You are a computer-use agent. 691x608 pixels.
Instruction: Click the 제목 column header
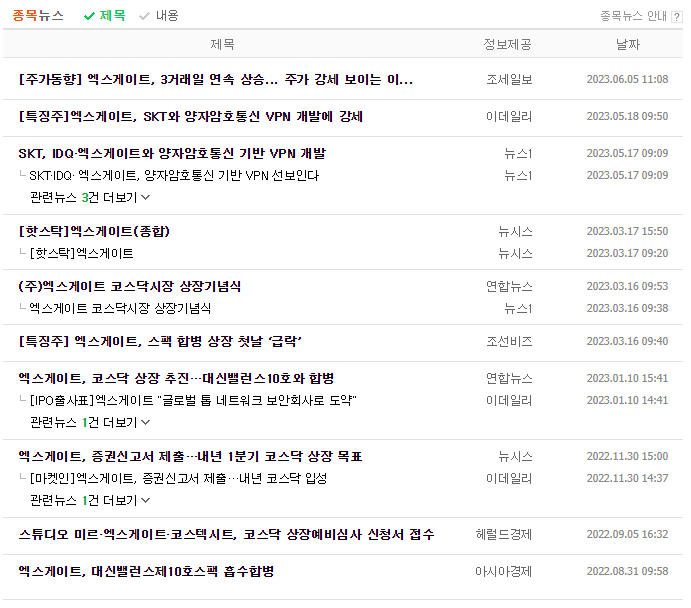pos(222,44)
